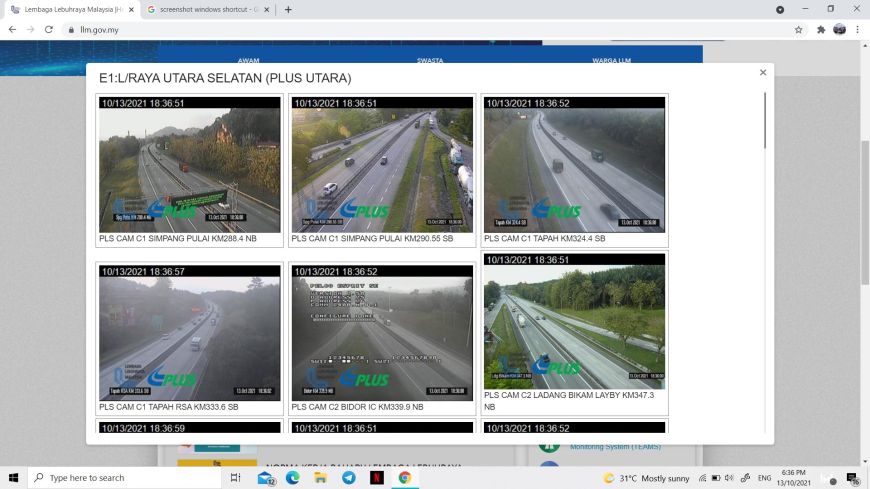
Task: Open Telegram from taskbar
Action: [349, 478]
